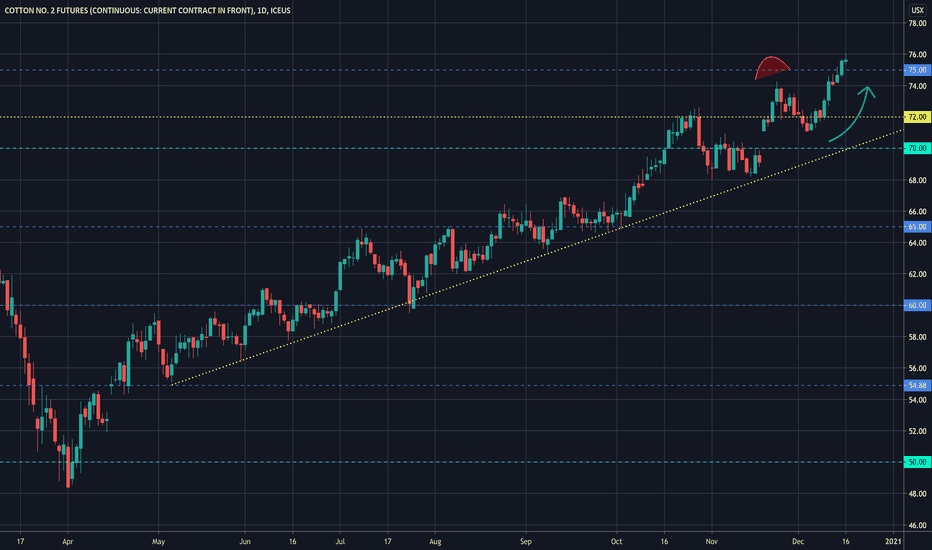Click the Jun label on time axis
The width and height of the screenshot is (932, 550).
click(x=245, y=542)
